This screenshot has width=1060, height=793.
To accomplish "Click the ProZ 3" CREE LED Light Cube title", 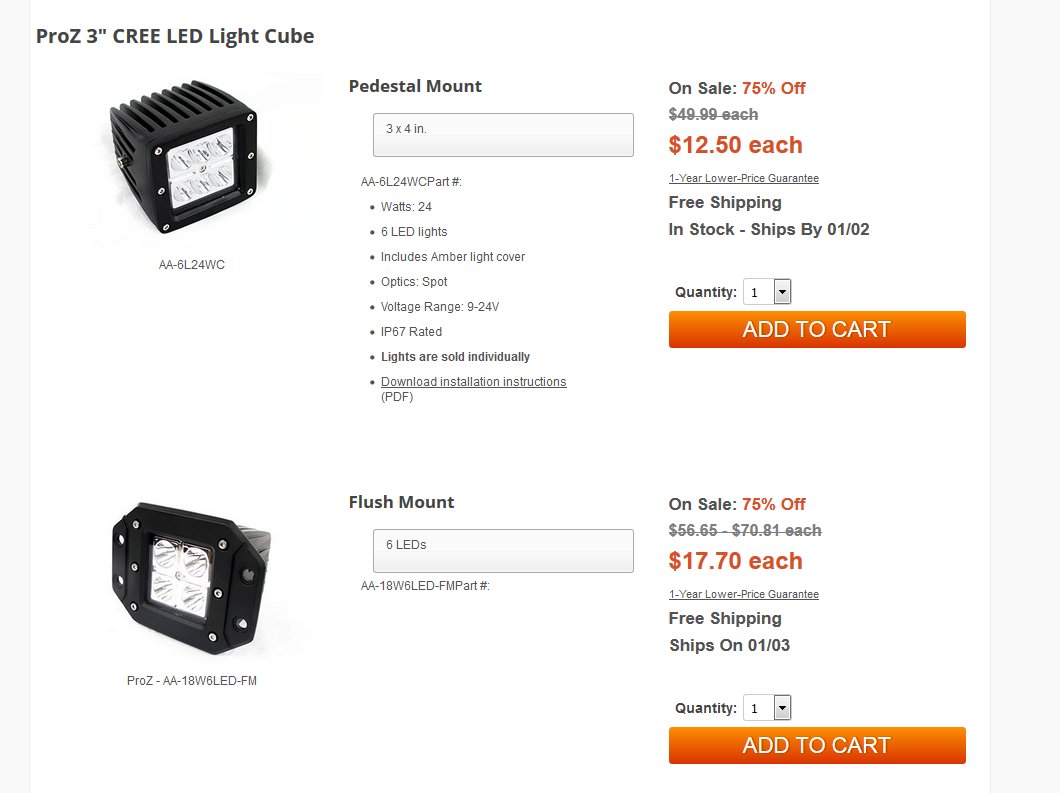I will [x=175, y=36].
